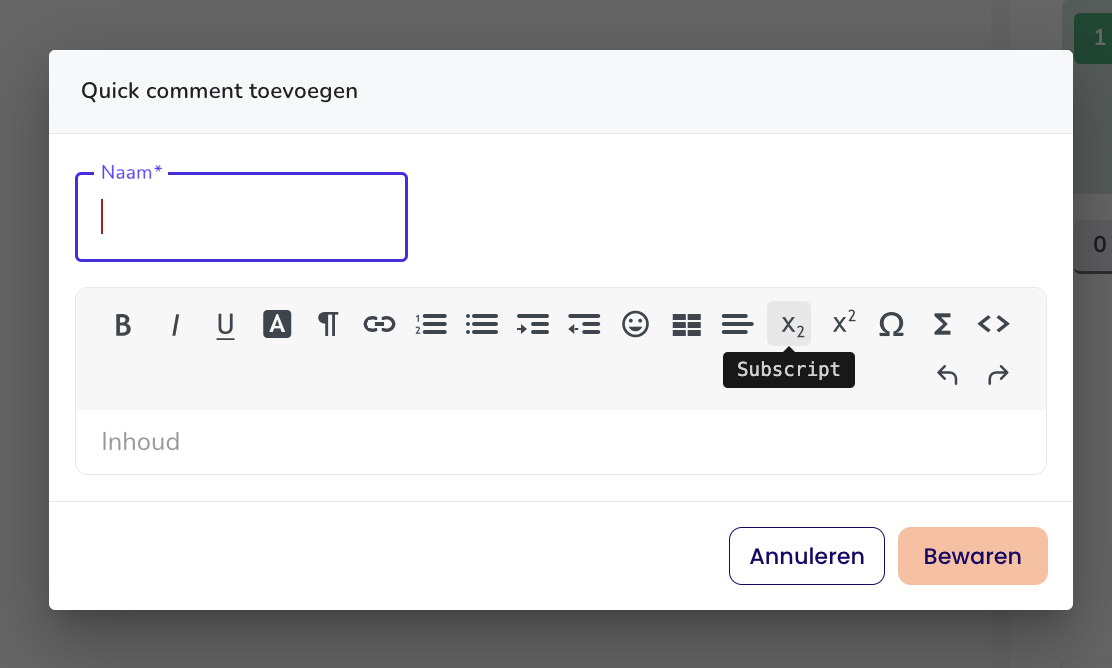Decrease indent of the text
Screen dimensions: 1112x668
(584, 324)
